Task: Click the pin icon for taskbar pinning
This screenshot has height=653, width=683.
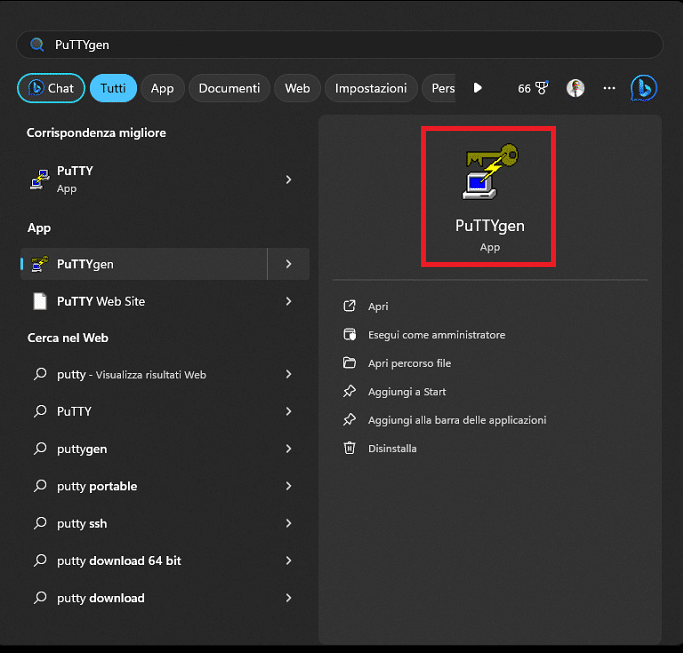Action: (349, 420)
